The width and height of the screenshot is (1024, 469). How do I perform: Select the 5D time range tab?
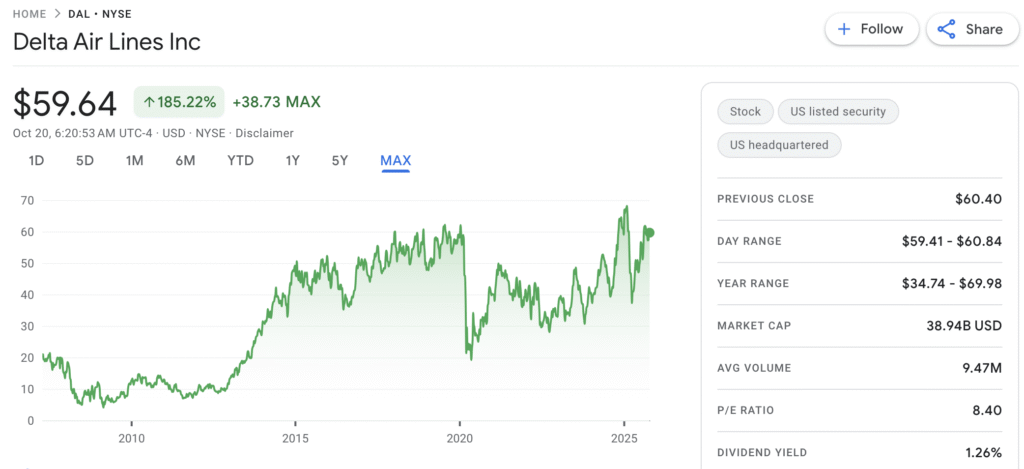point(85,161)
